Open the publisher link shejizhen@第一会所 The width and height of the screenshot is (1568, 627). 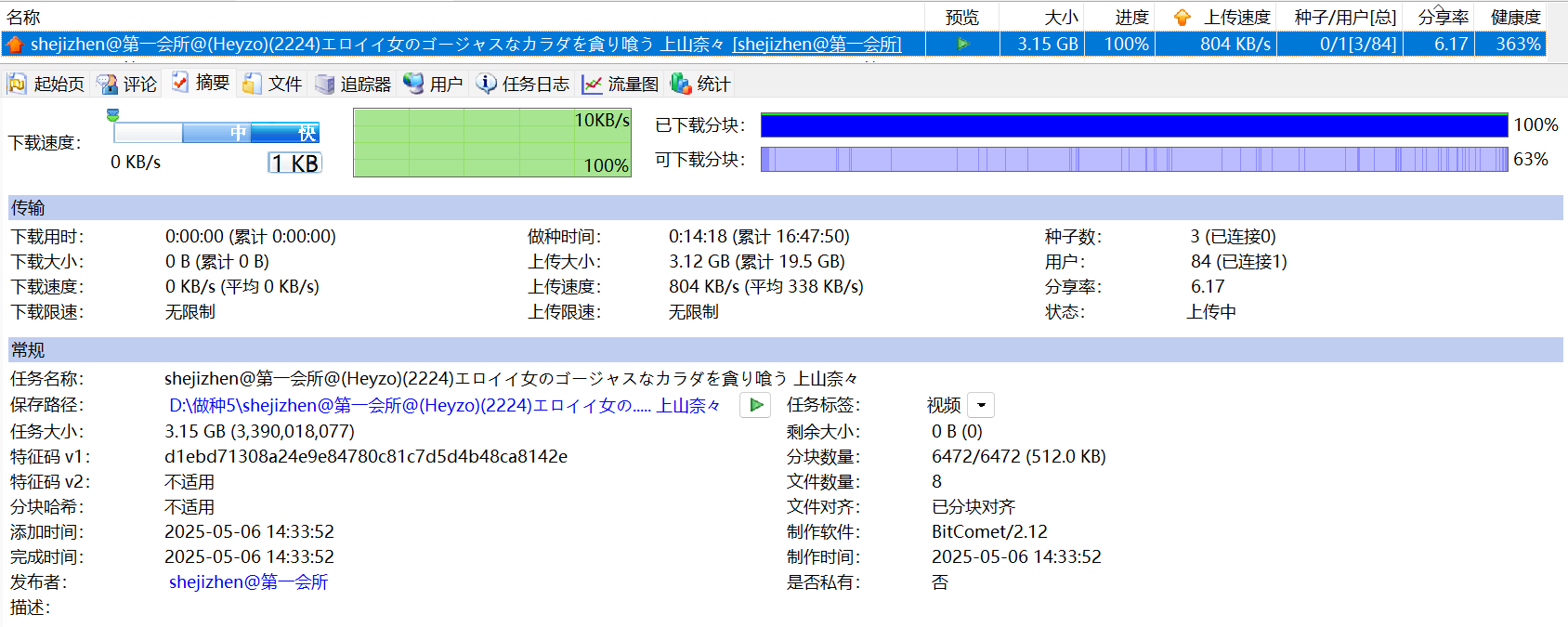coord(248,581)
